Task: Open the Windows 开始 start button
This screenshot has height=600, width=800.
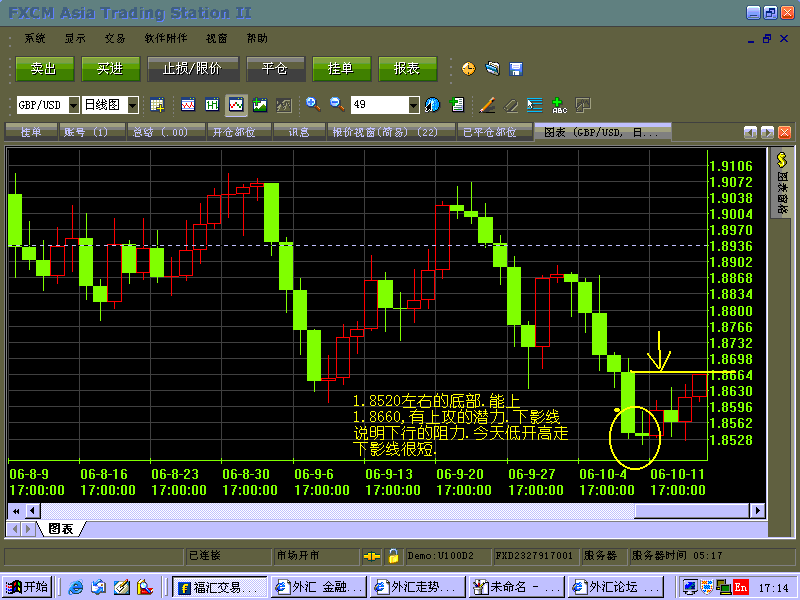Action: tap(27, 587)
